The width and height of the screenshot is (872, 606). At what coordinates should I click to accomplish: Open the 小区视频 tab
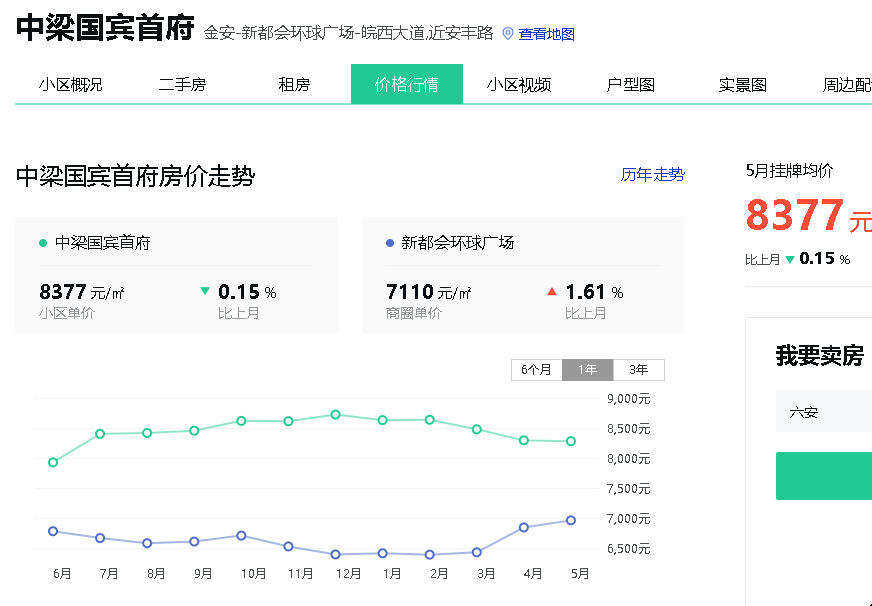(x=519, y=85)
